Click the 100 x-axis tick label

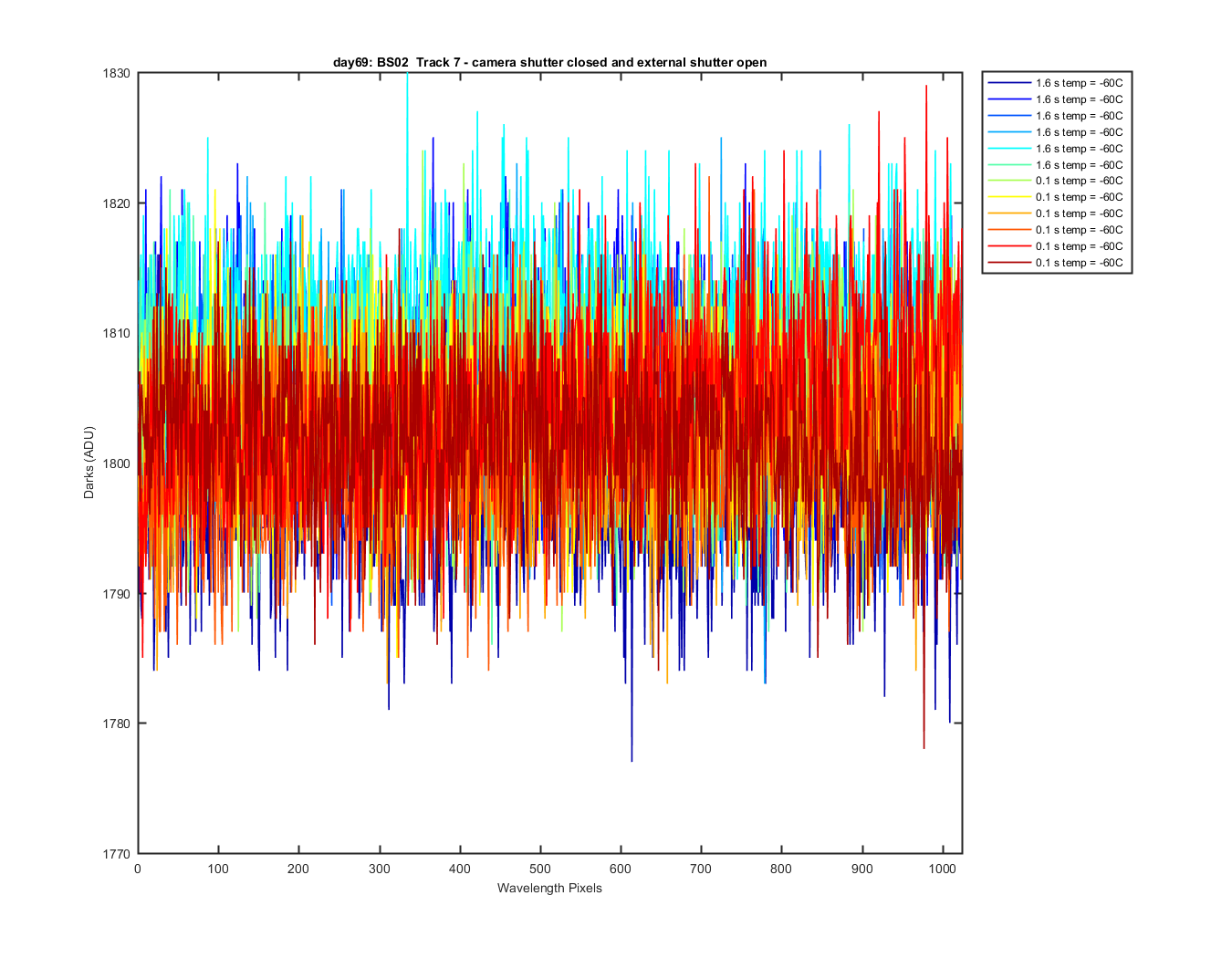pos(218,869)
